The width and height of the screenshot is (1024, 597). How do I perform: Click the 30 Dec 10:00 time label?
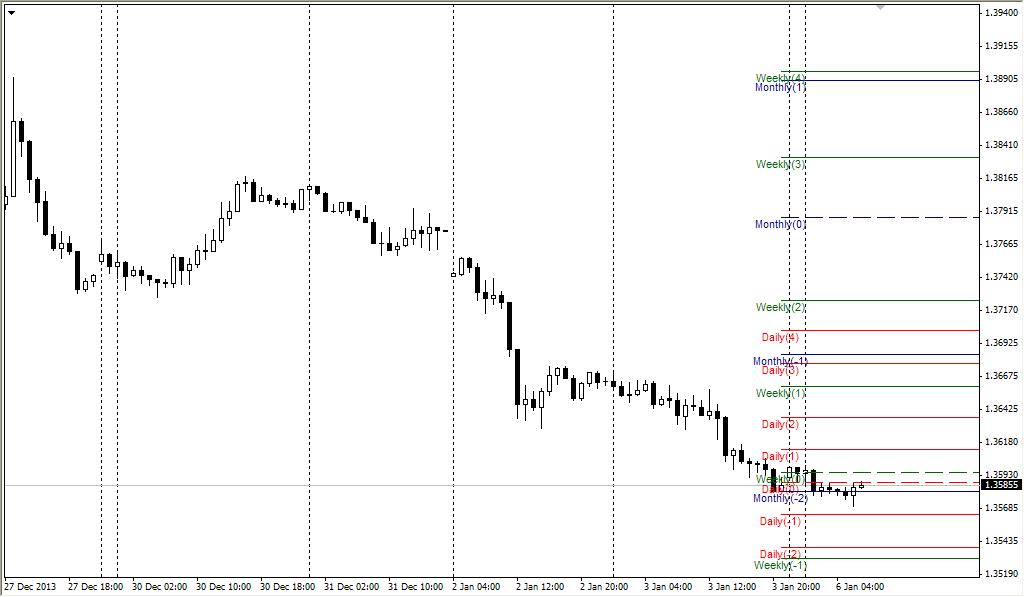(223, 587)
